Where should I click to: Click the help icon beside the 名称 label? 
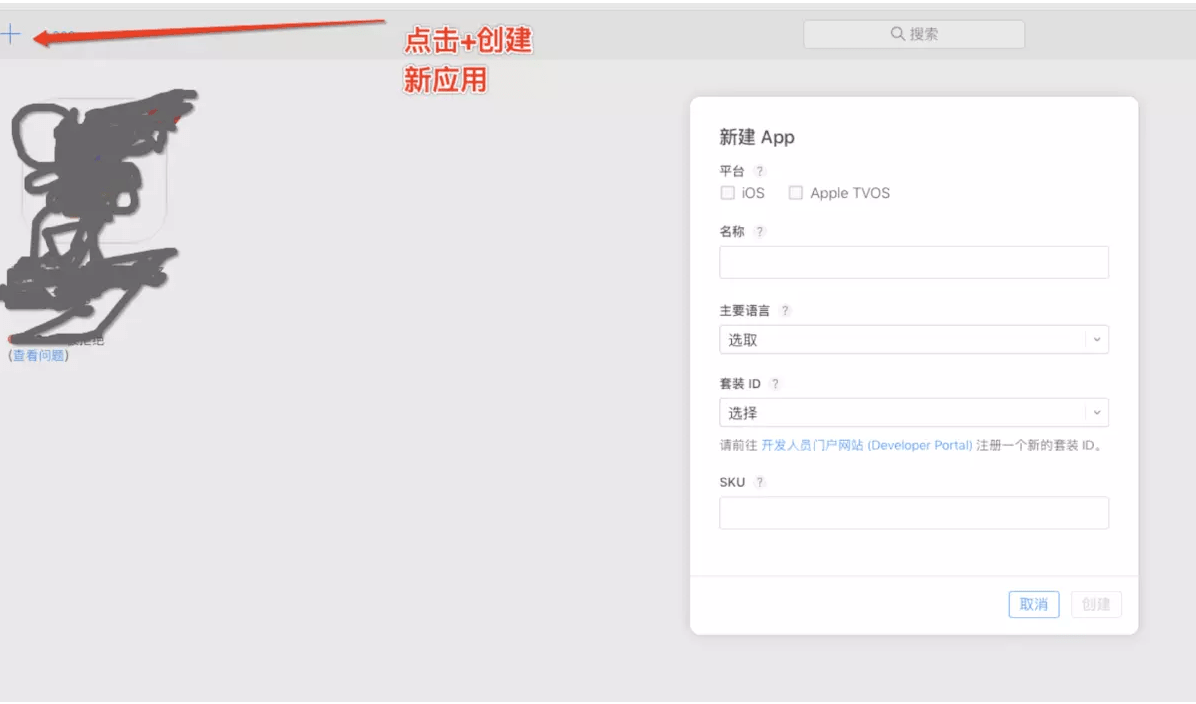759,231
